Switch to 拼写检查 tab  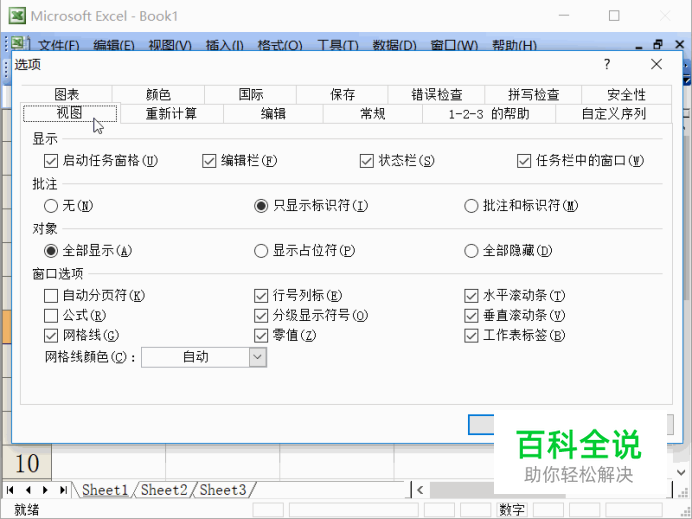click(534, 94)
